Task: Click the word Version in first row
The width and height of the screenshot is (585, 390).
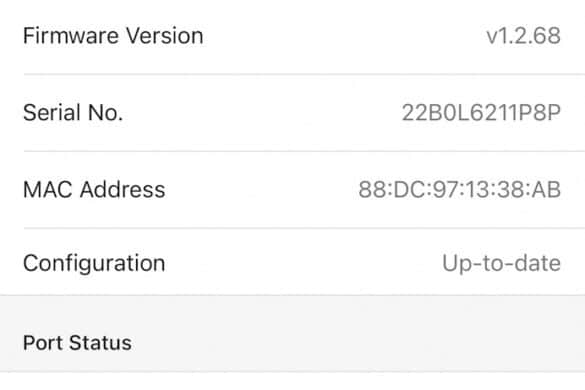Action: (x=165, y=36)
